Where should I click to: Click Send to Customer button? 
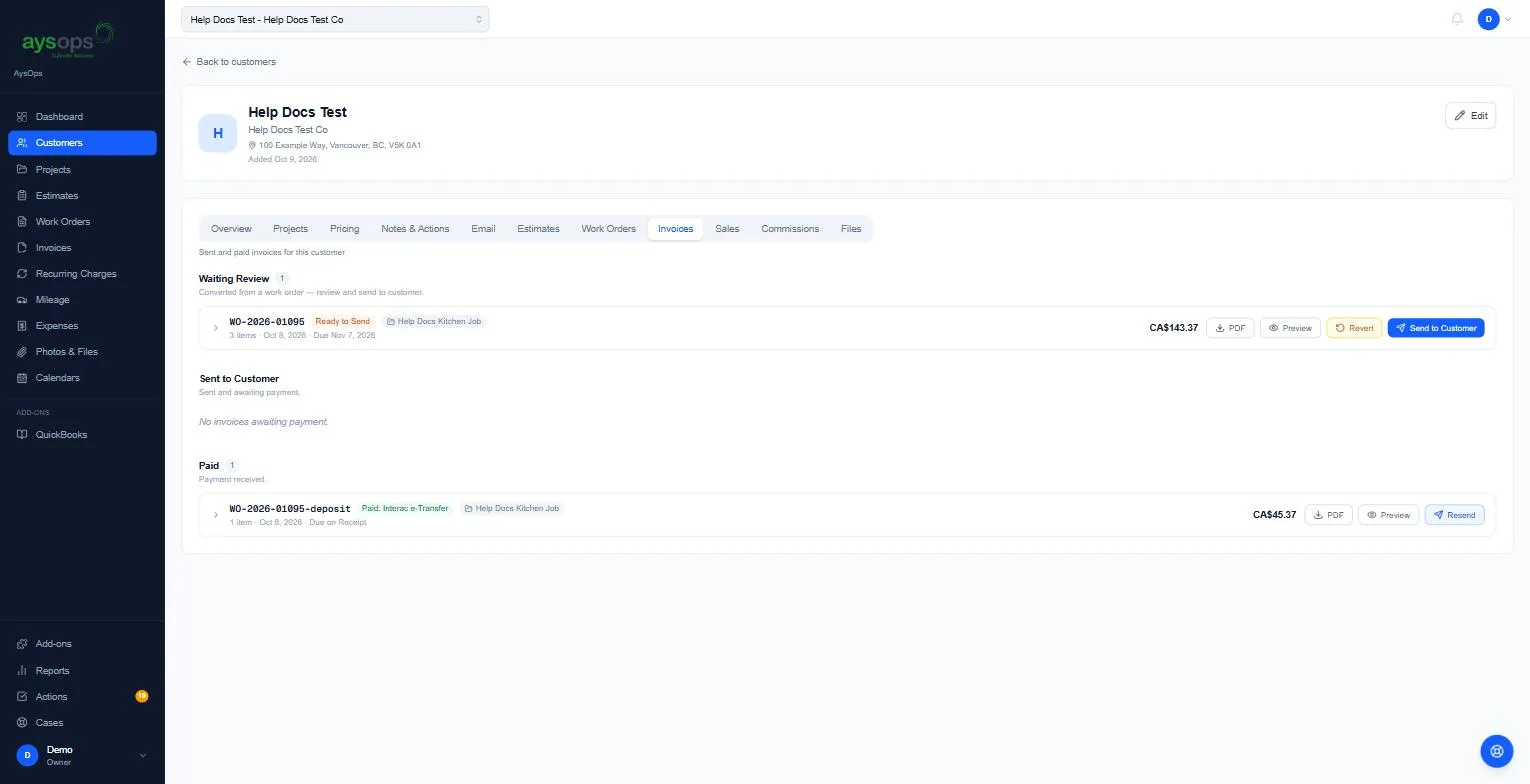tap(1436, 328)
